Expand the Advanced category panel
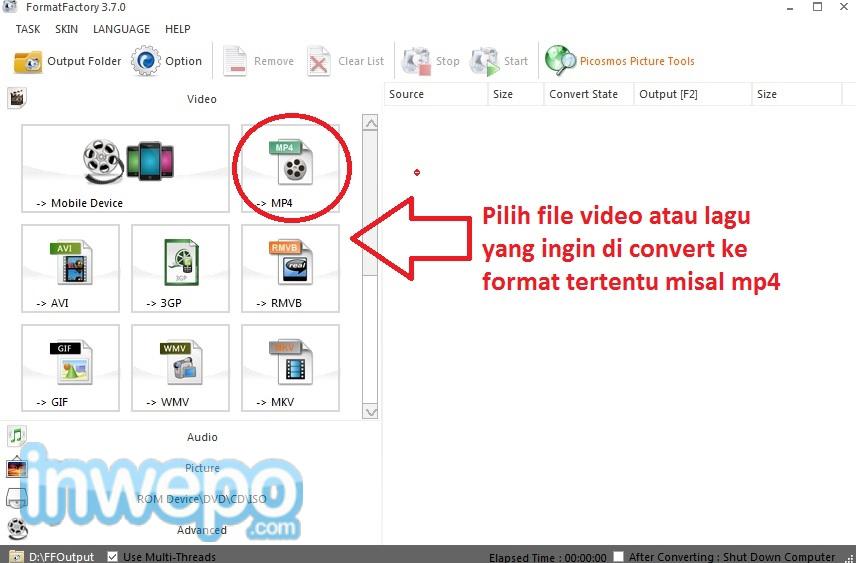856x563 pixels. (201, 530)
